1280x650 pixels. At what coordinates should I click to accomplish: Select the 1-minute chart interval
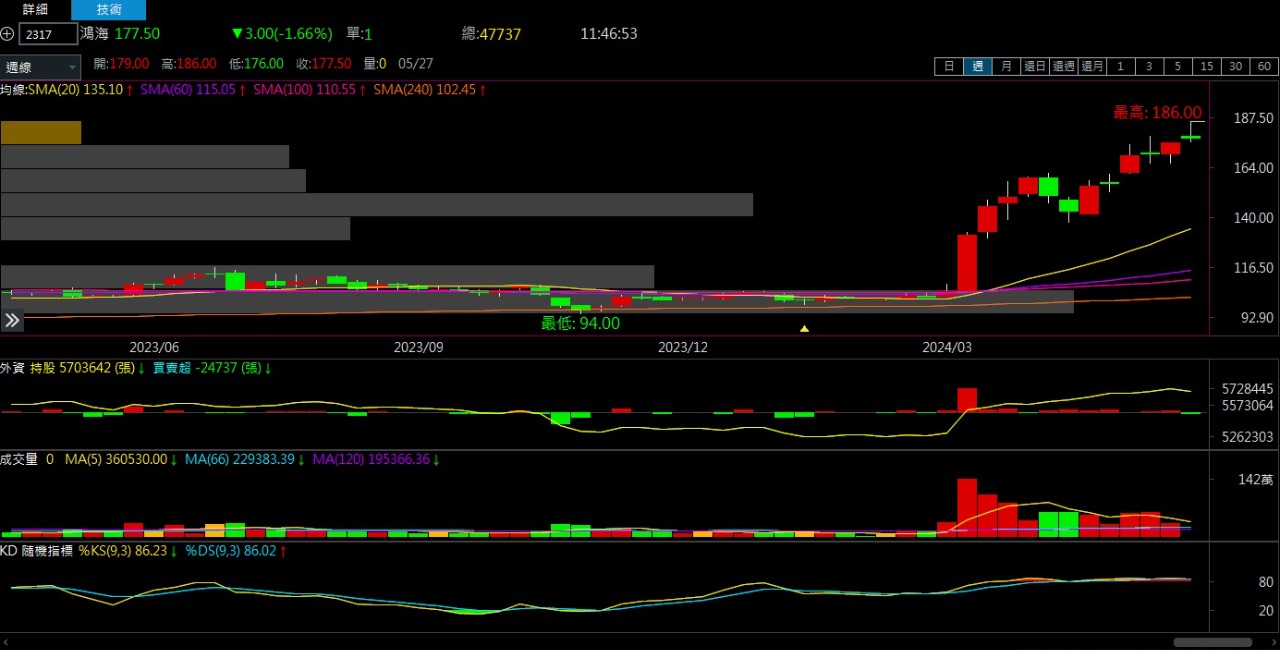click(1121, 67)
